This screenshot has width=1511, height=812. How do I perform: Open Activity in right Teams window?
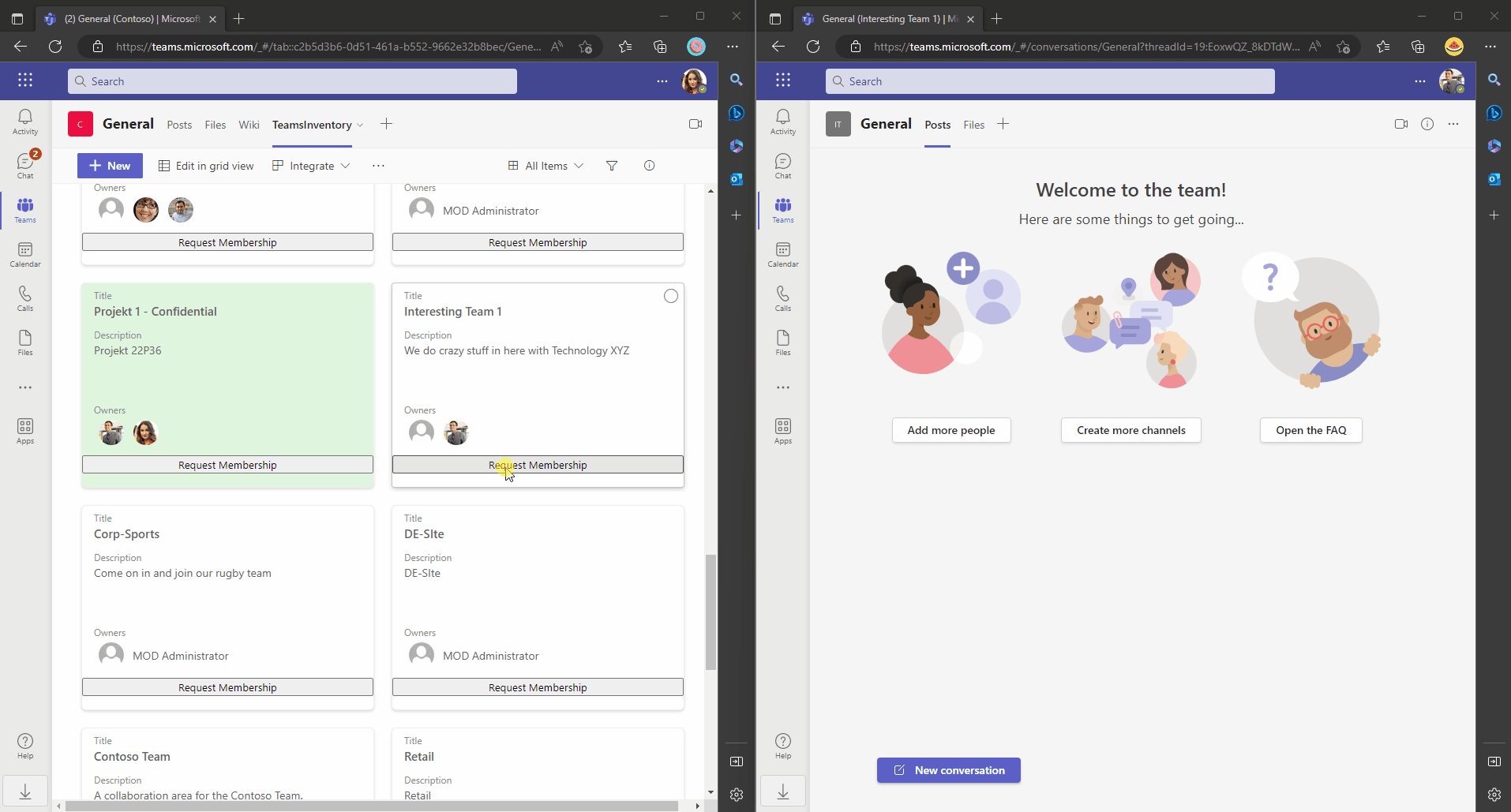click(783, 122)
